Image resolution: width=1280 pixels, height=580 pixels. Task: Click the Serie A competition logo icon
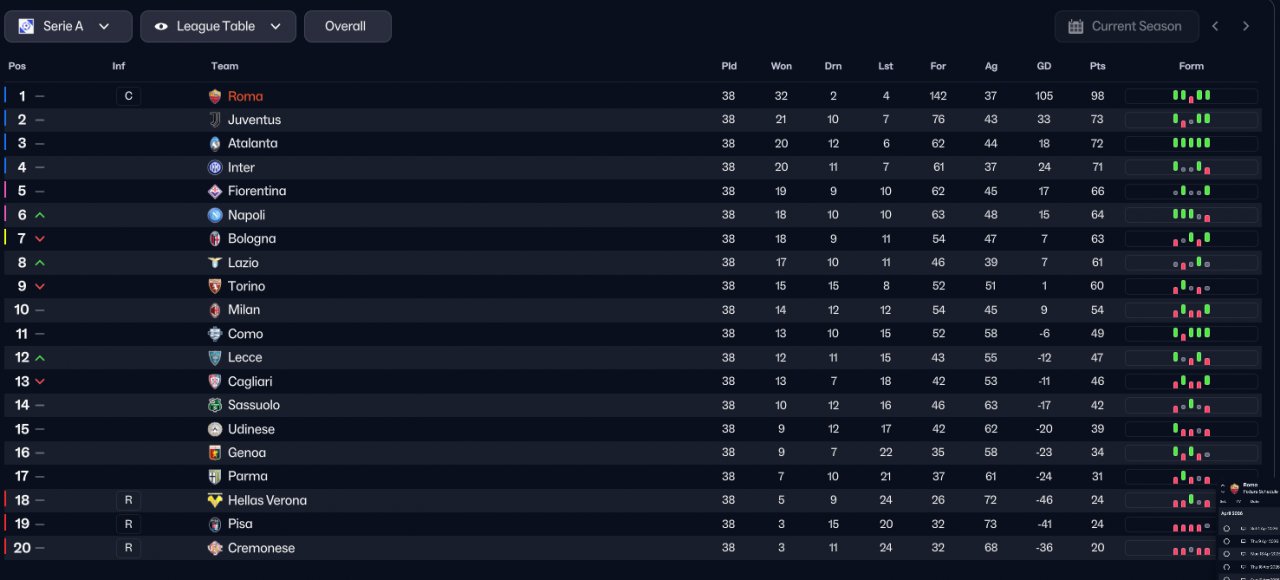[x=26, y=26]
